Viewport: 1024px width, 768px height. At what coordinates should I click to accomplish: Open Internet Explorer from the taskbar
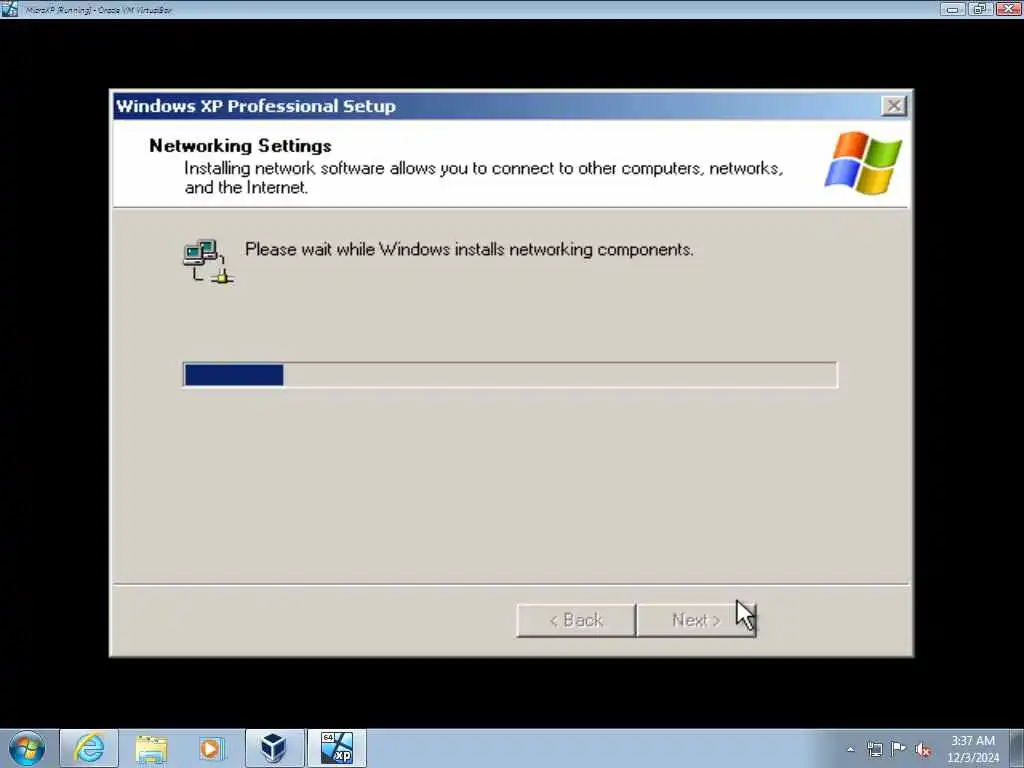point(89,748)
